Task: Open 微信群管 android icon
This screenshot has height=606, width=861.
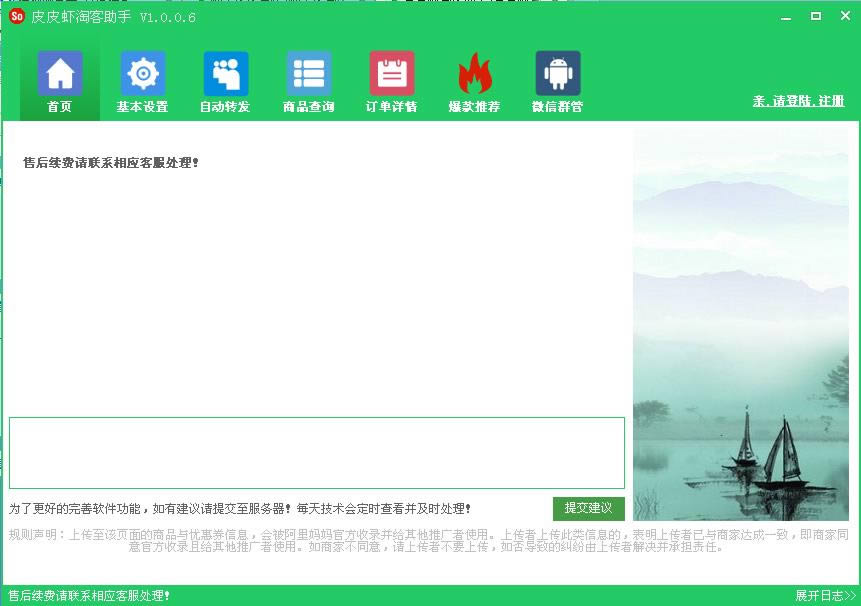Action: tap(557, 74)
